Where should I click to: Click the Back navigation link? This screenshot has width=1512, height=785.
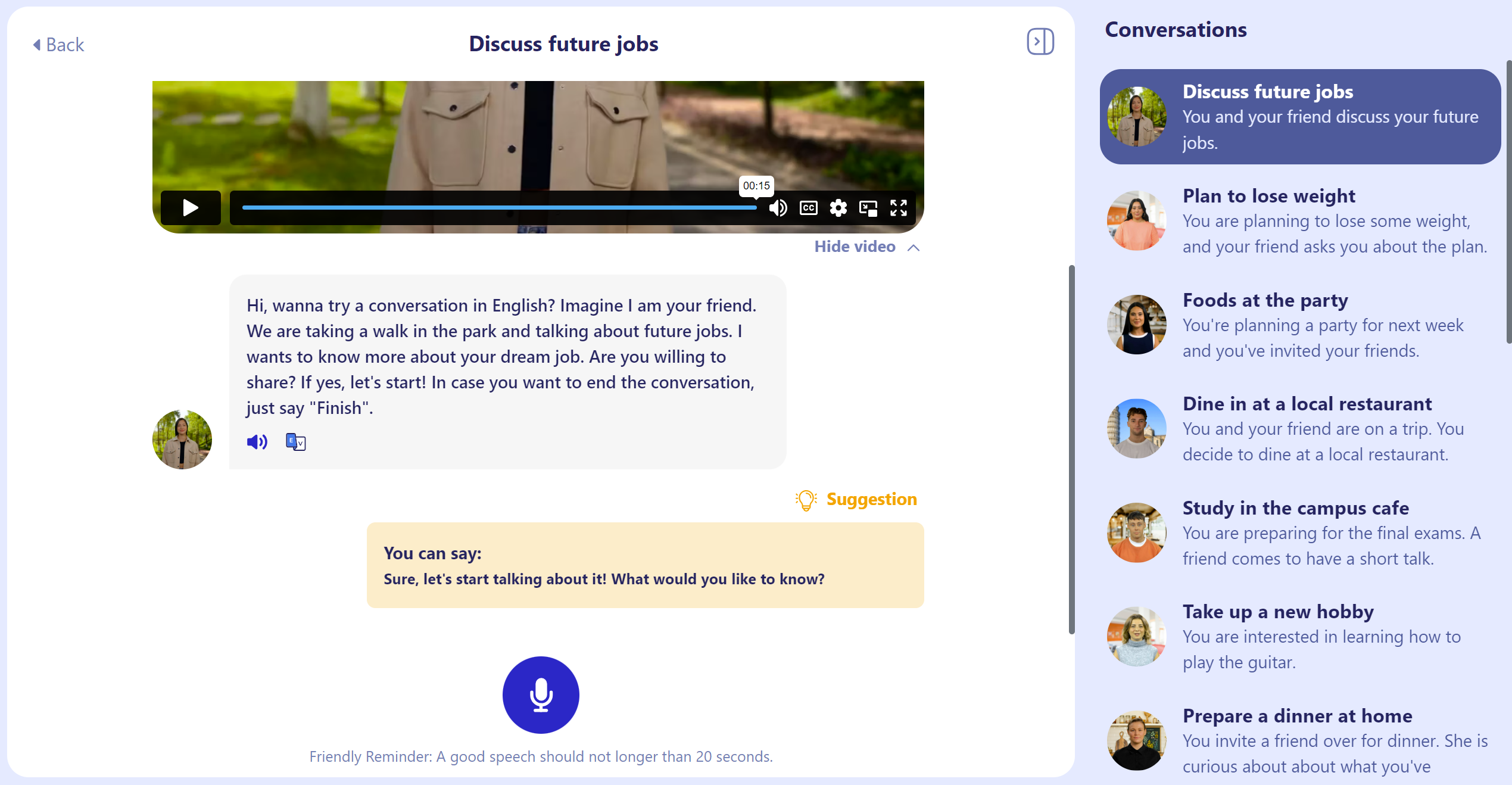[x=56, y=43]
